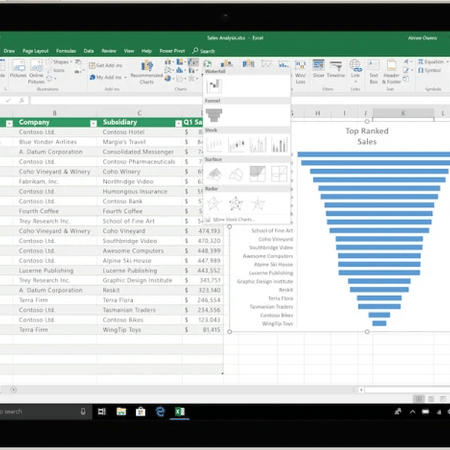Open the Equation dropdown
450x450 pixels.
click(433, 62)
